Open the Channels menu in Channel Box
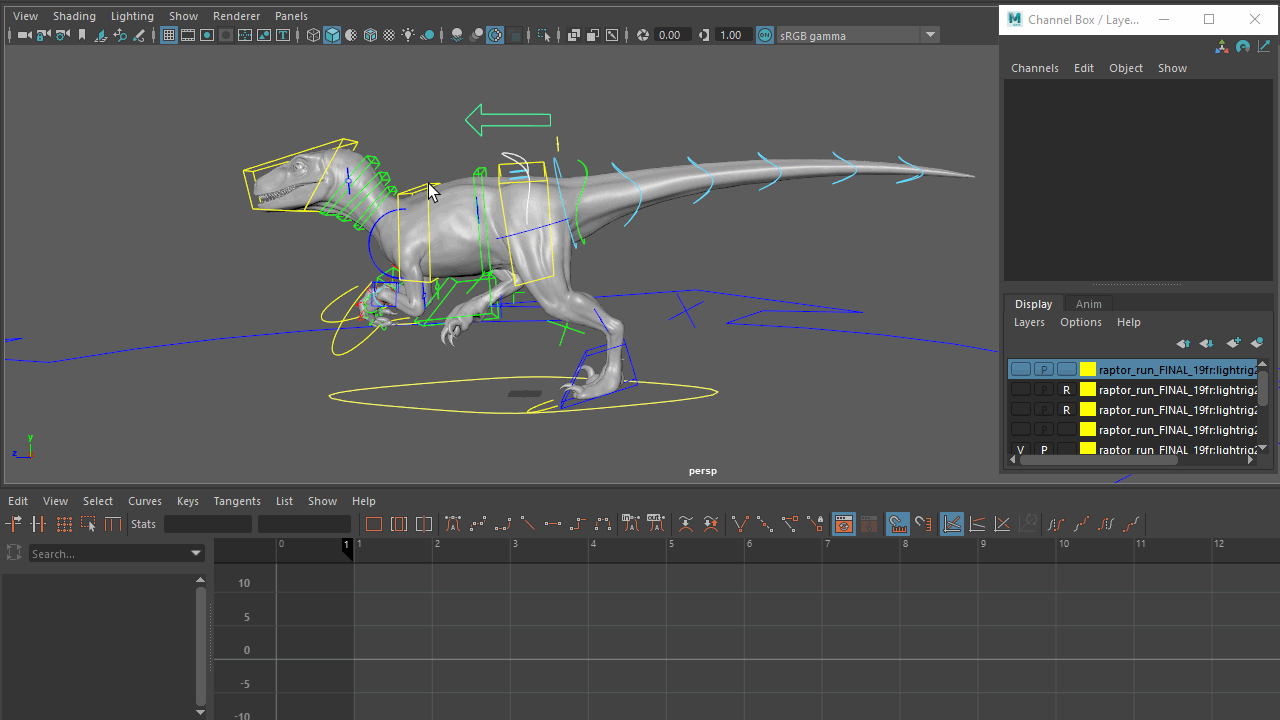This screenshot has width=1280, height=720. coord(1034,68)
